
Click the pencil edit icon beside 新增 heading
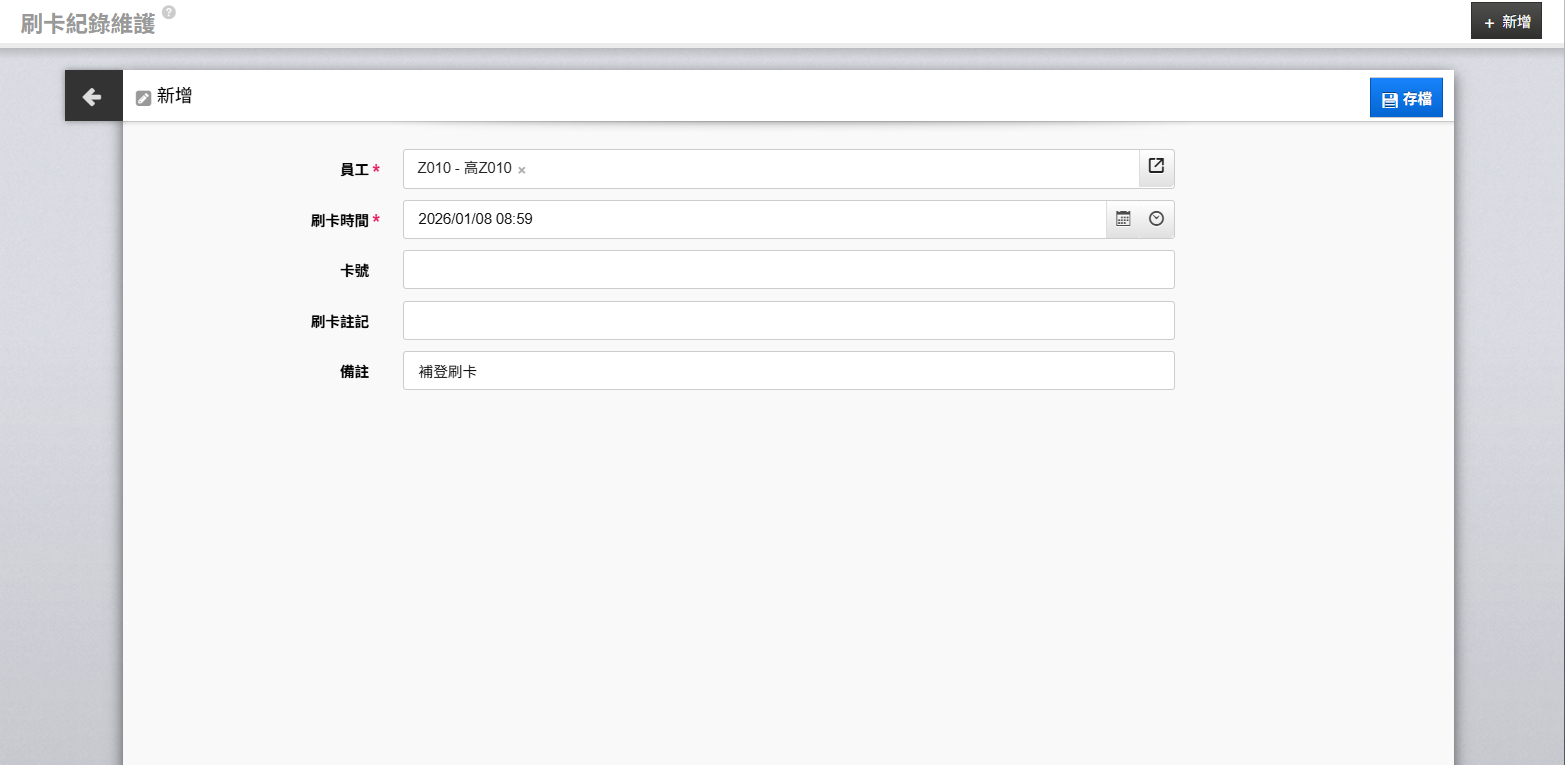143,98
